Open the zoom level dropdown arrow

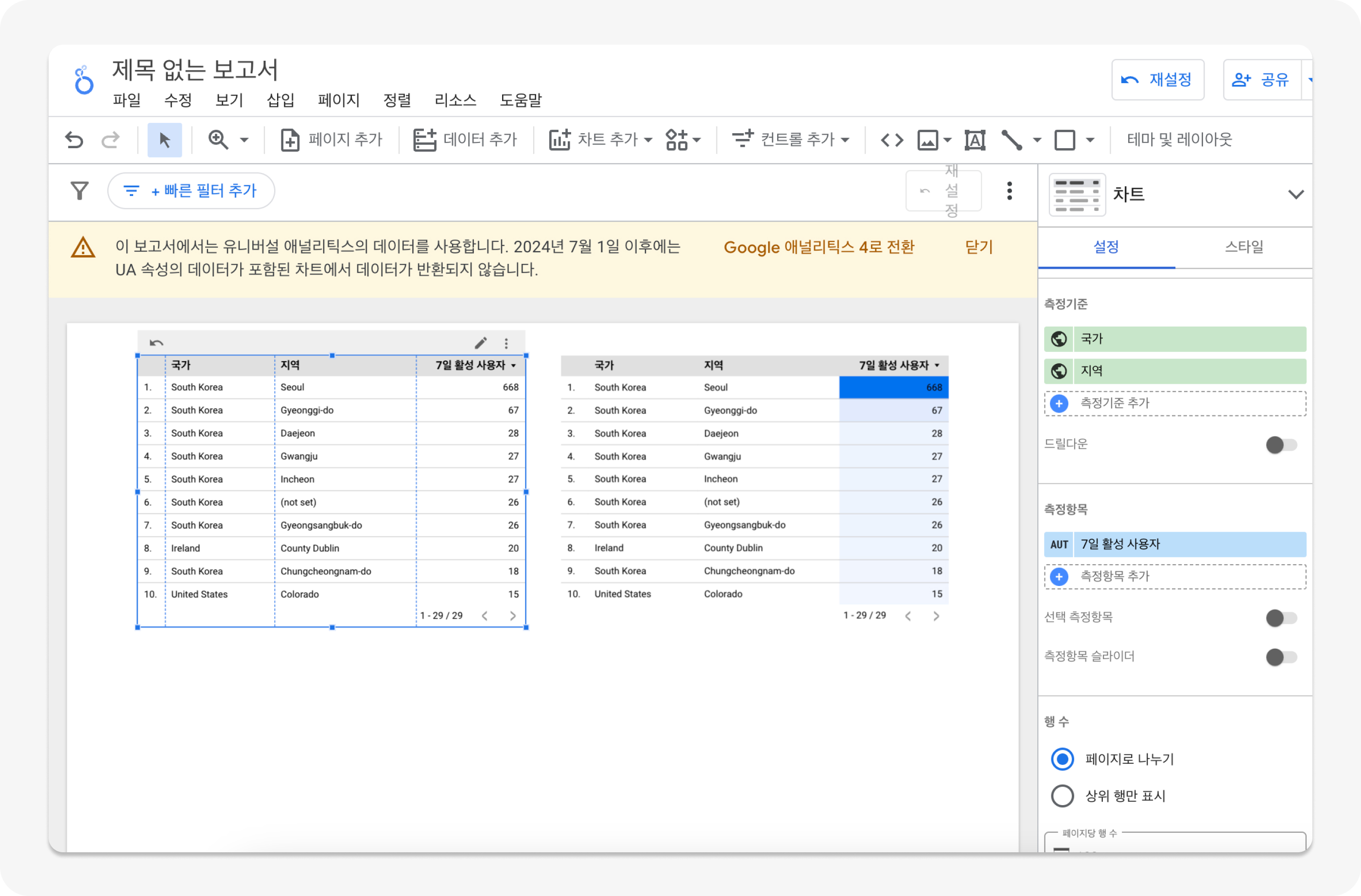pos(244,139)
